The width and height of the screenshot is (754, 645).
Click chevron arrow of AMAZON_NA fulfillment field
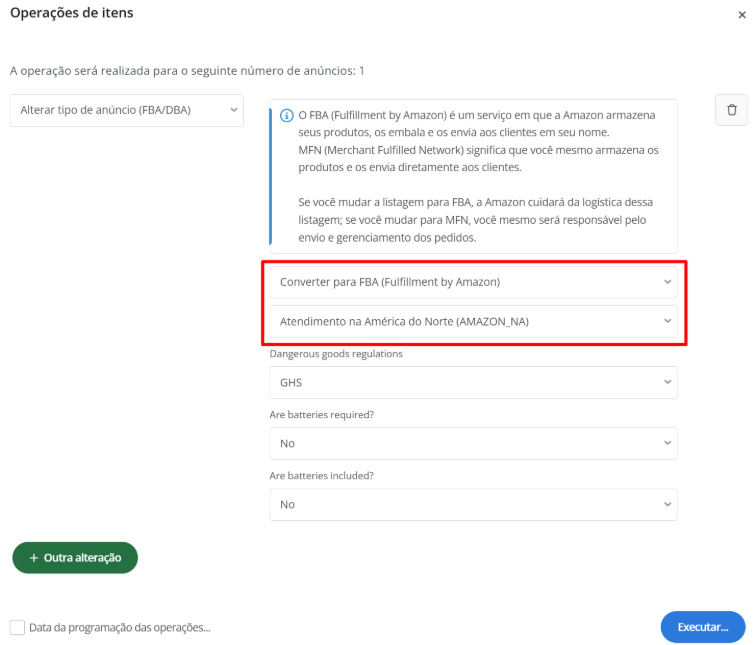click(667, 321)
